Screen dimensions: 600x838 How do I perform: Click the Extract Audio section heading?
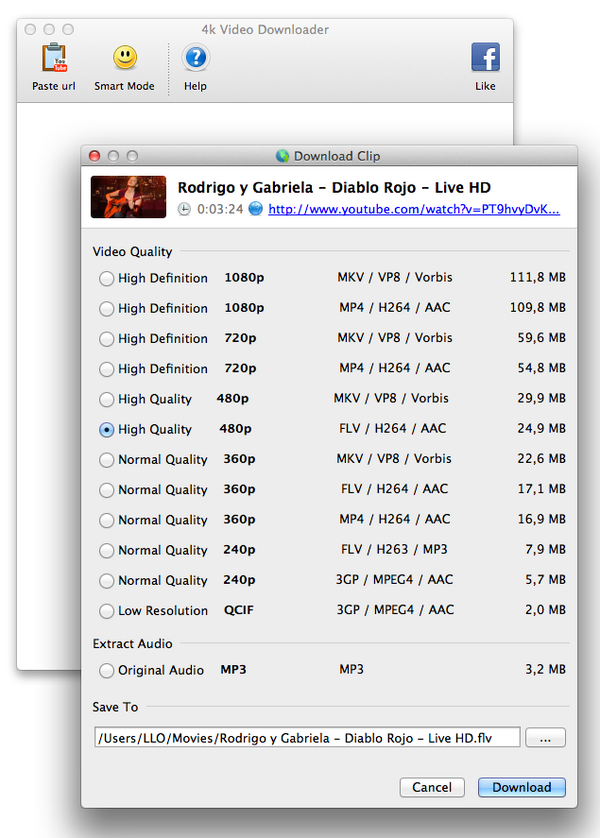point(133,643)
